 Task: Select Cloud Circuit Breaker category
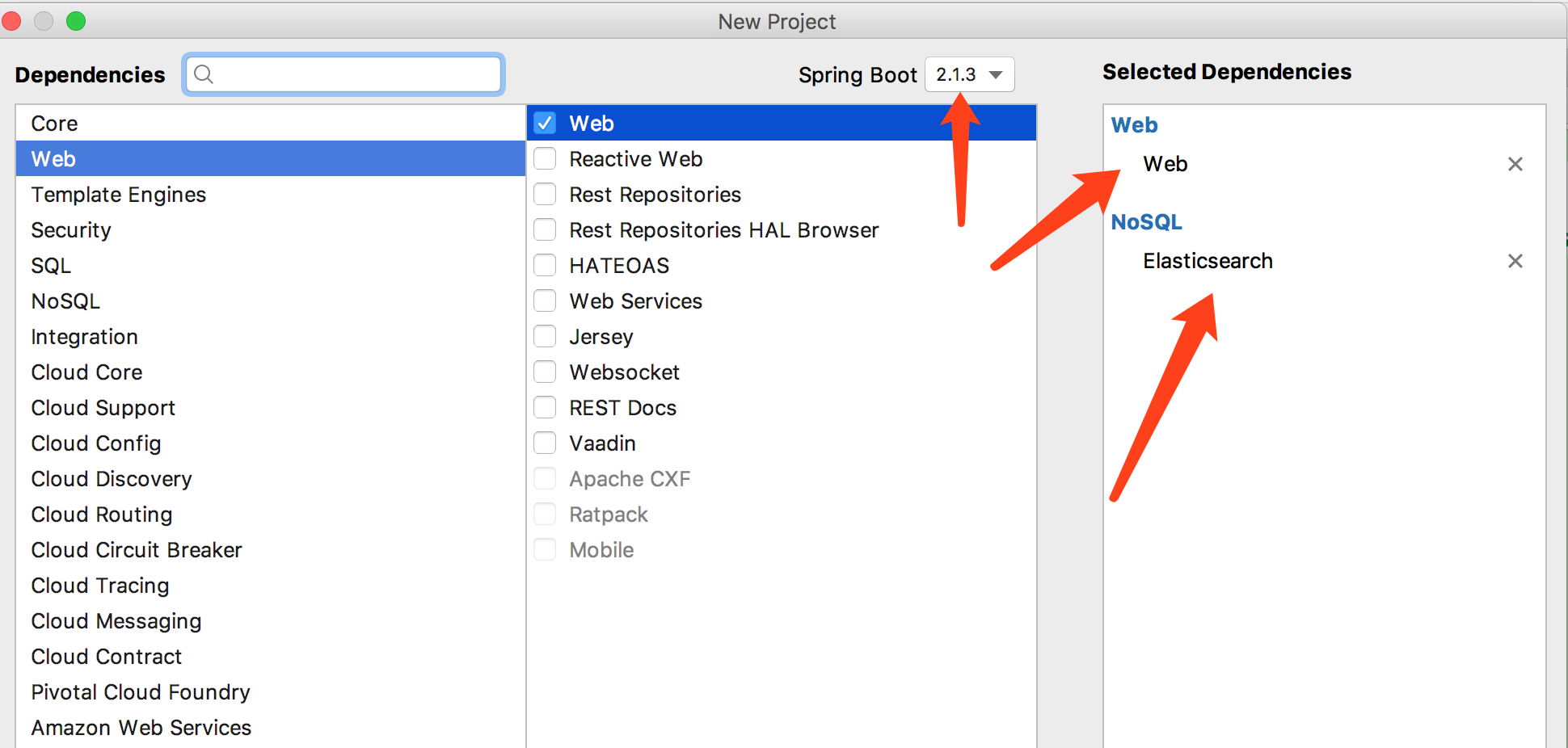271,549
